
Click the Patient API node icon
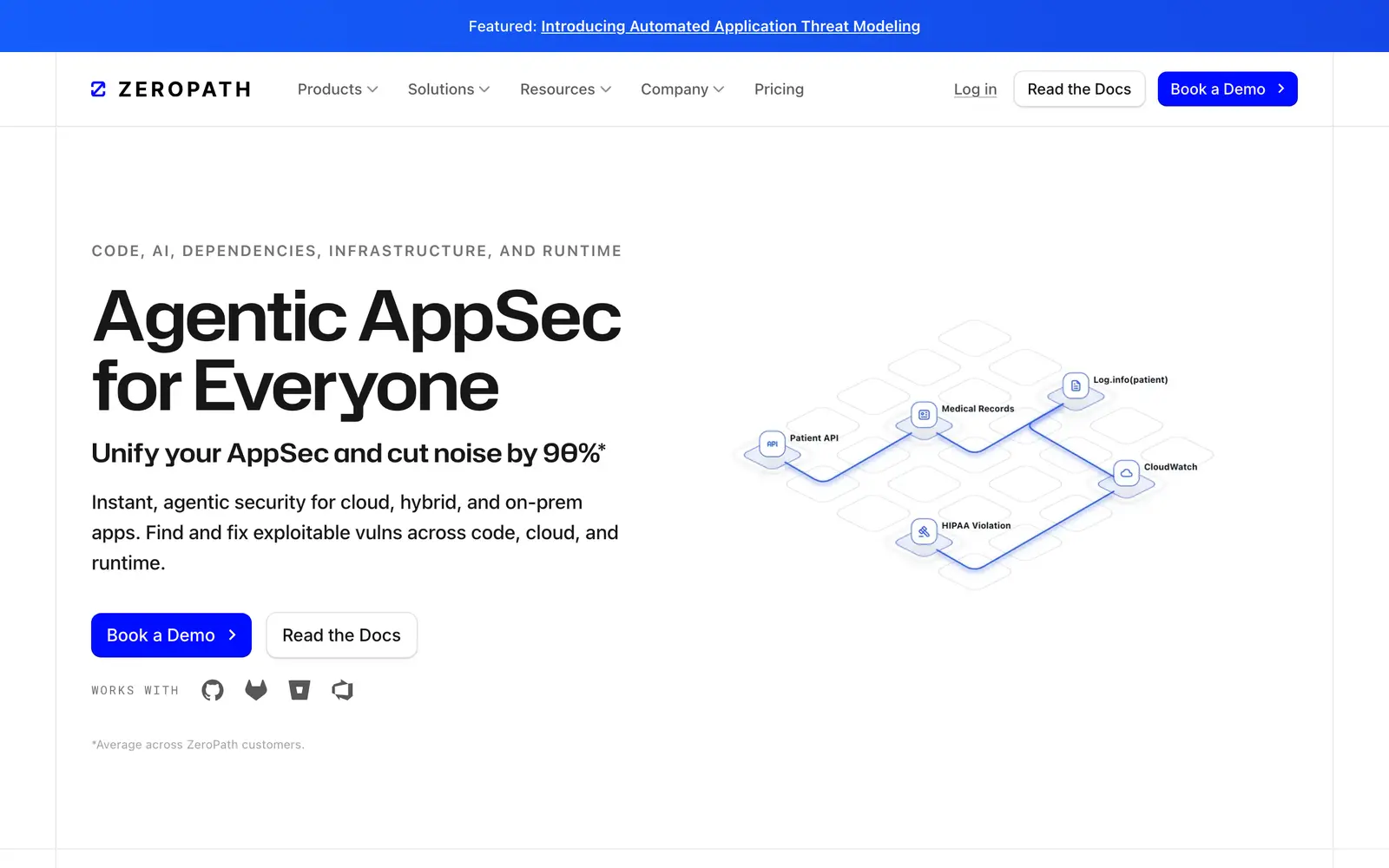tap(772, 444)
